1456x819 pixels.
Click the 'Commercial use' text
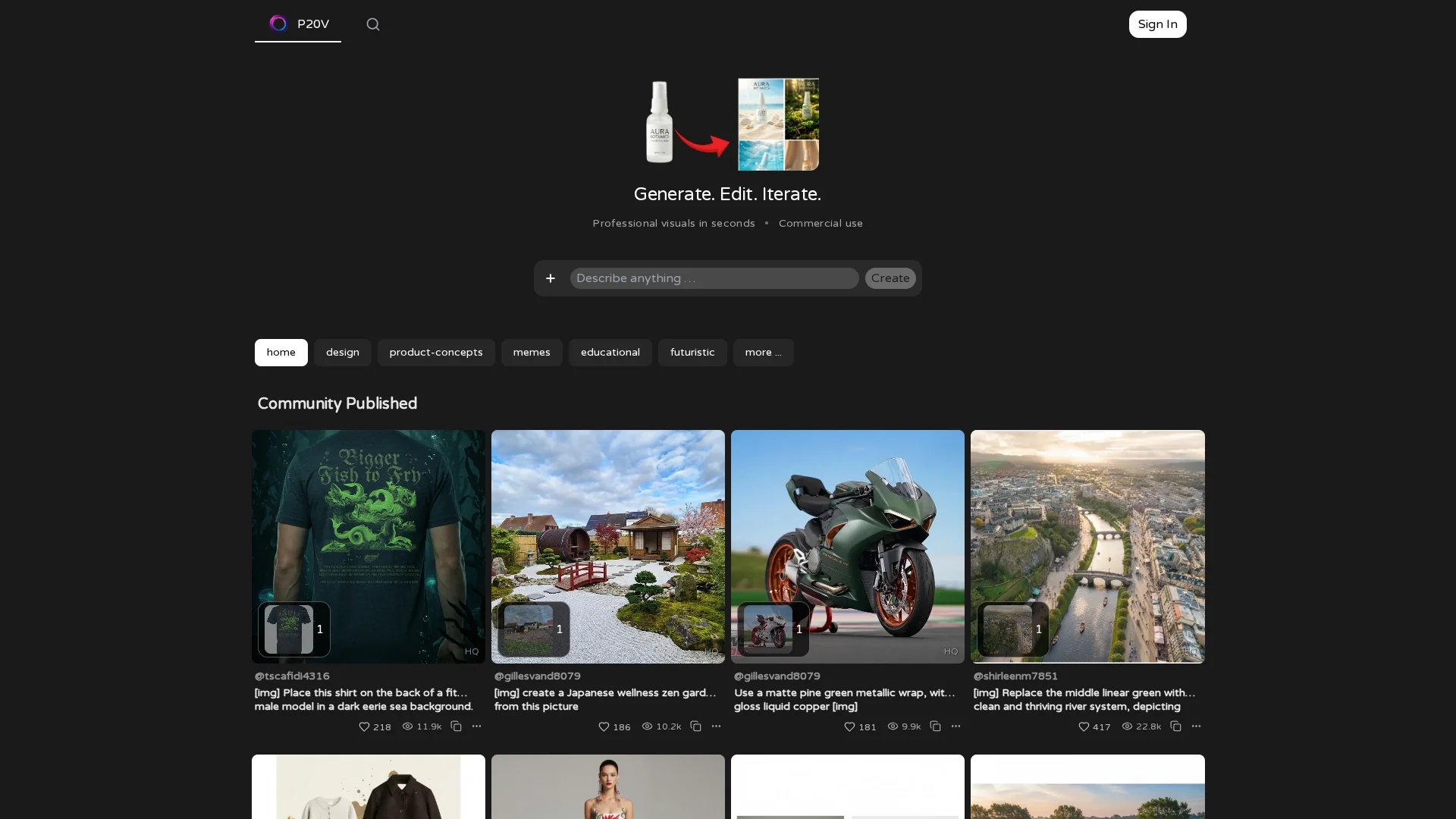click(x=821, y=224)
